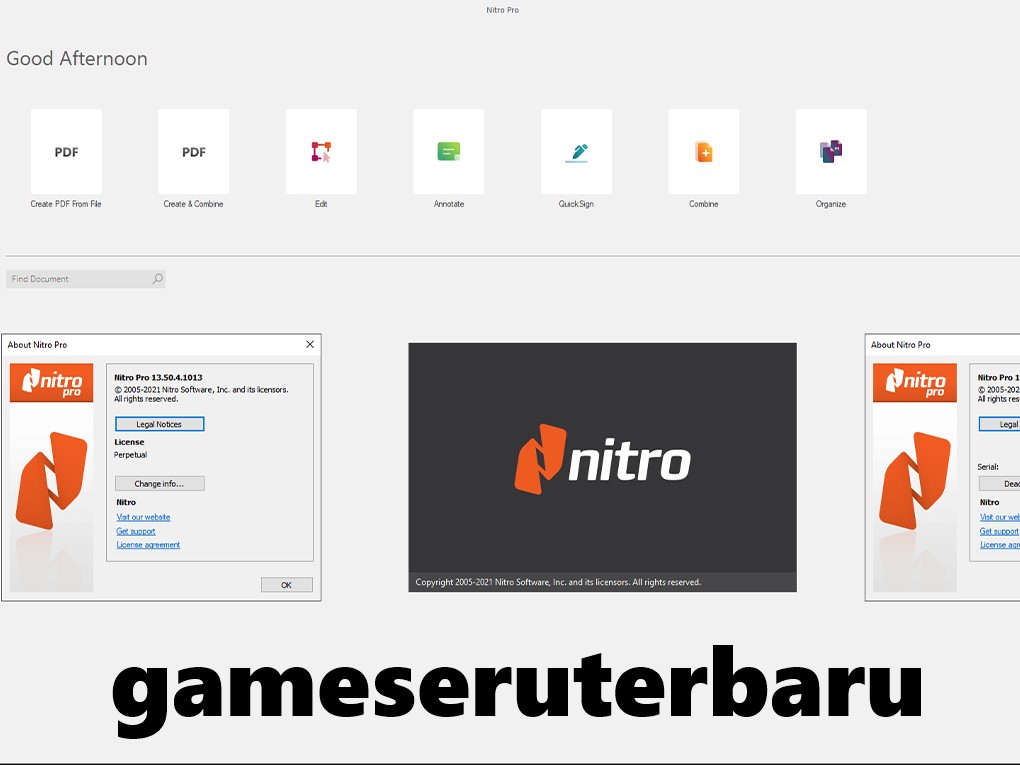Viewport: 1020px width, 765px height.
Task: Click the search magnifier icon
Action: pos(157,279)
